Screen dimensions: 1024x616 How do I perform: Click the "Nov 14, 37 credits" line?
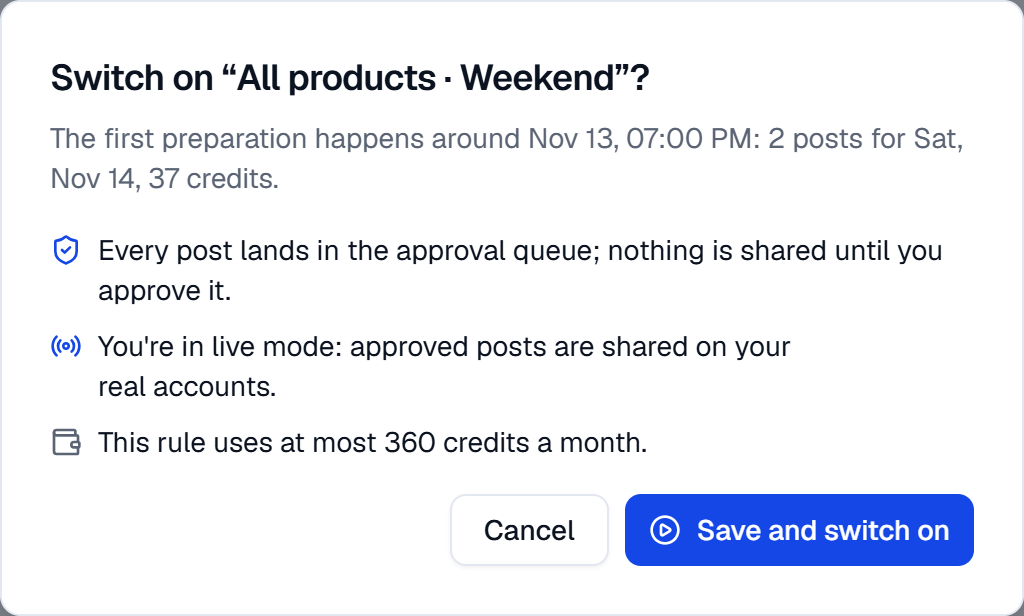click(x=165, y=178)
